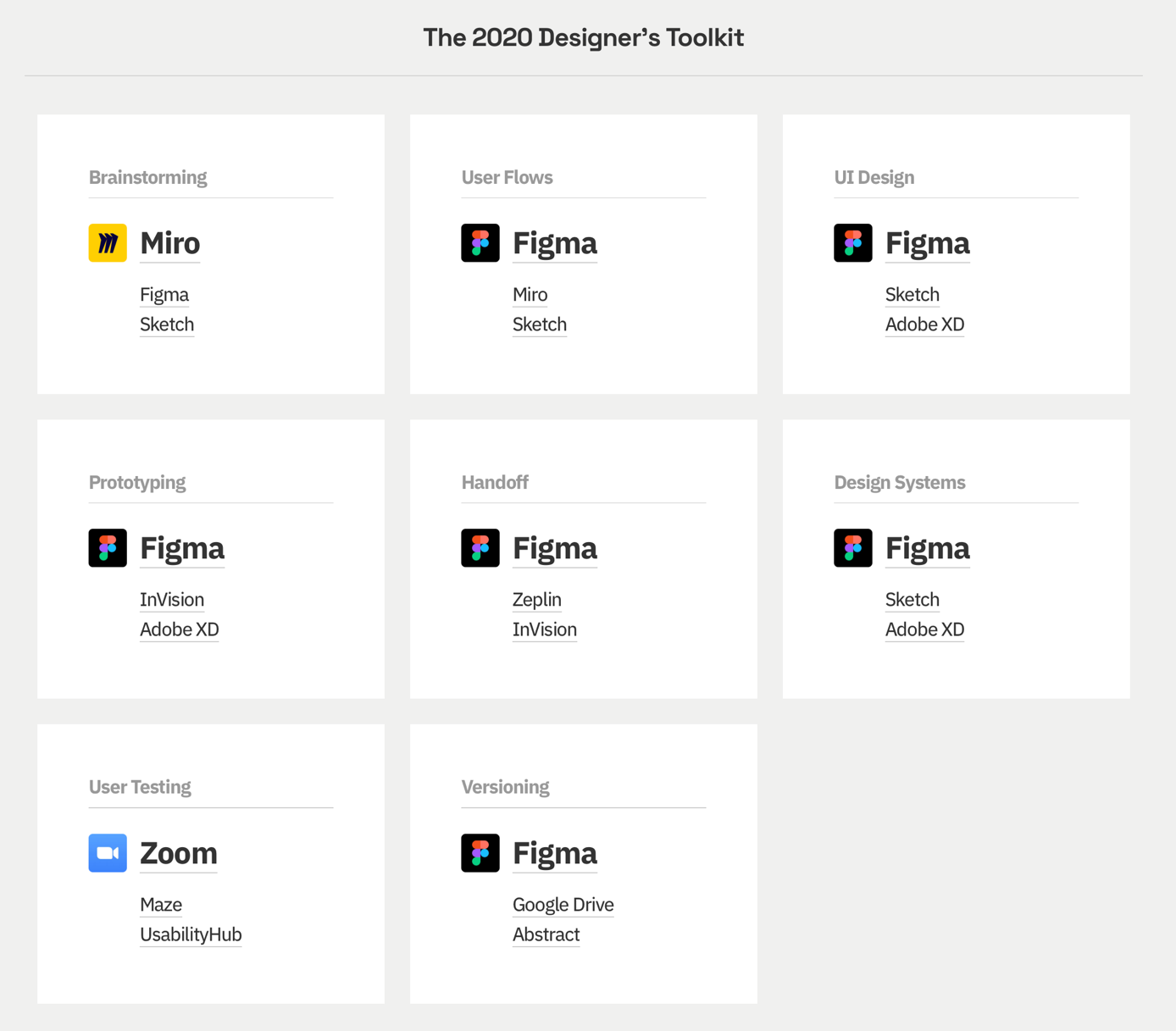This screenshot has height=1031, width=1176.
Task: Open the Figma link under Brainstorming
Action: click(164, 295)
